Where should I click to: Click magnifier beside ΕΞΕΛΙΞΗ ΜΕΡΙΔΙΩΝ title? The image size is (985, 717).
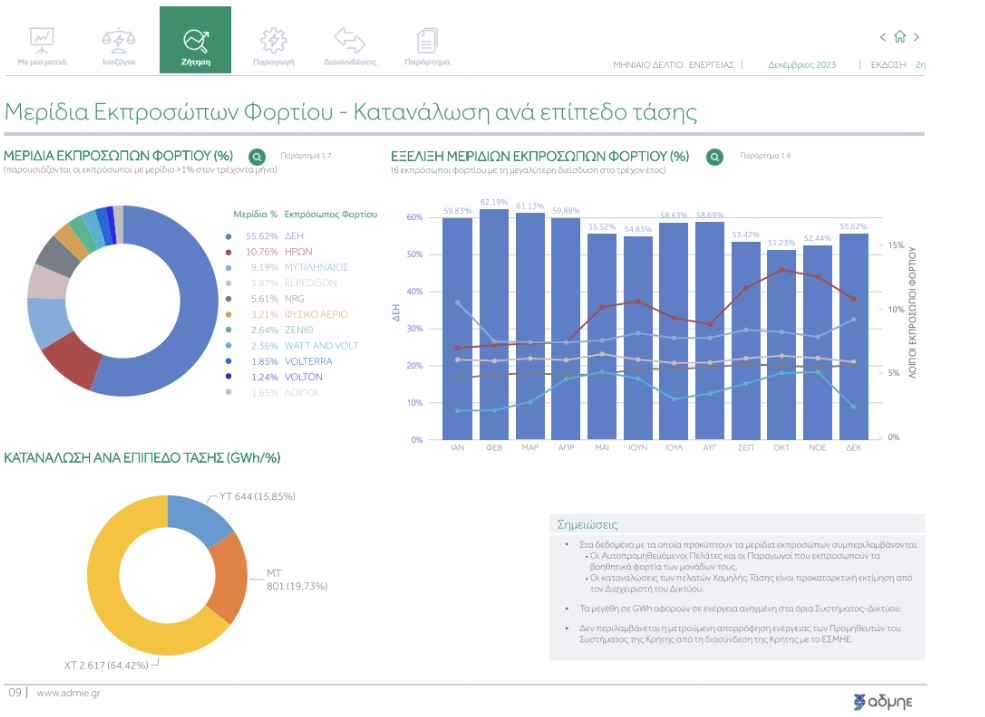click(714, 157)
